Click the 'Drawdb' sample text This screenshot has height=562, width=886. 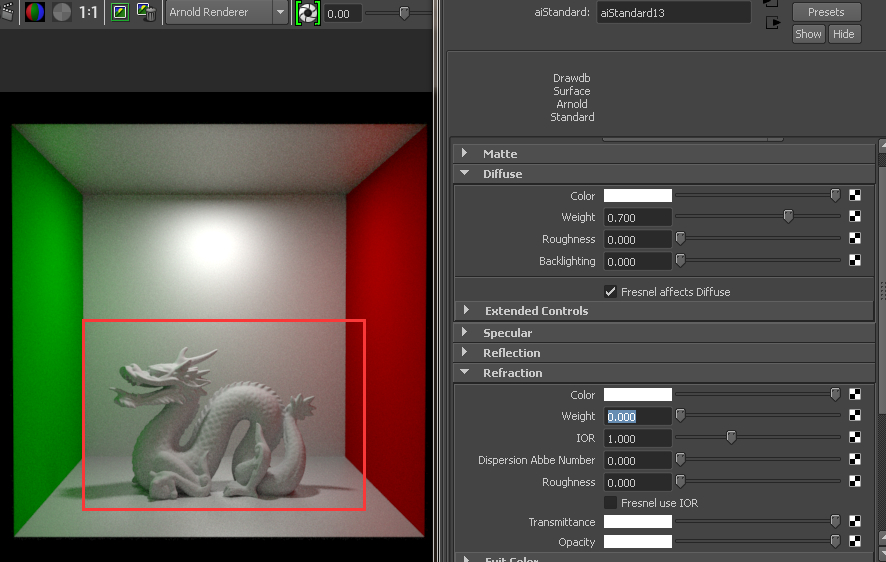pos(571,78)
